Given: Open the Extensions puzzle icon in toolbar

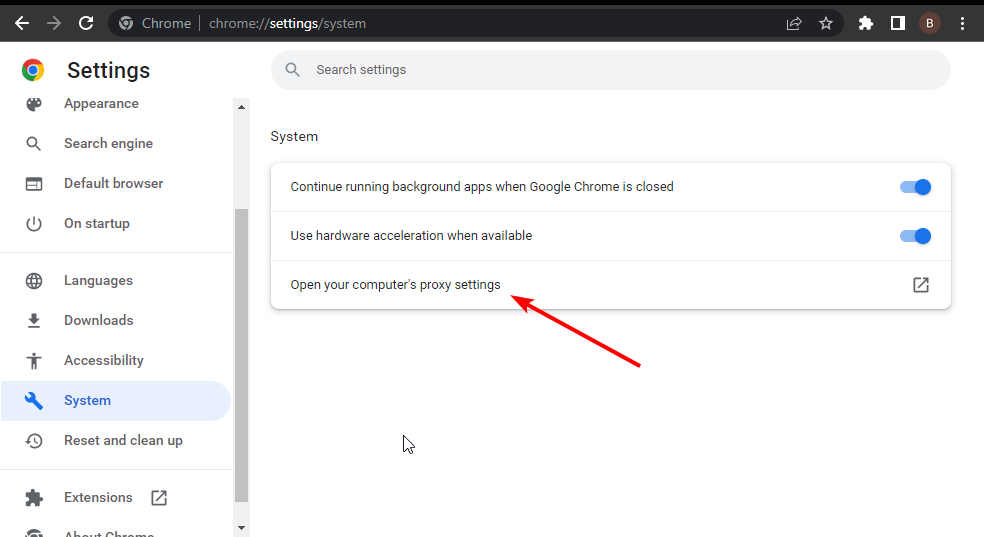Looking at the screenshot, I should (866, 23).
